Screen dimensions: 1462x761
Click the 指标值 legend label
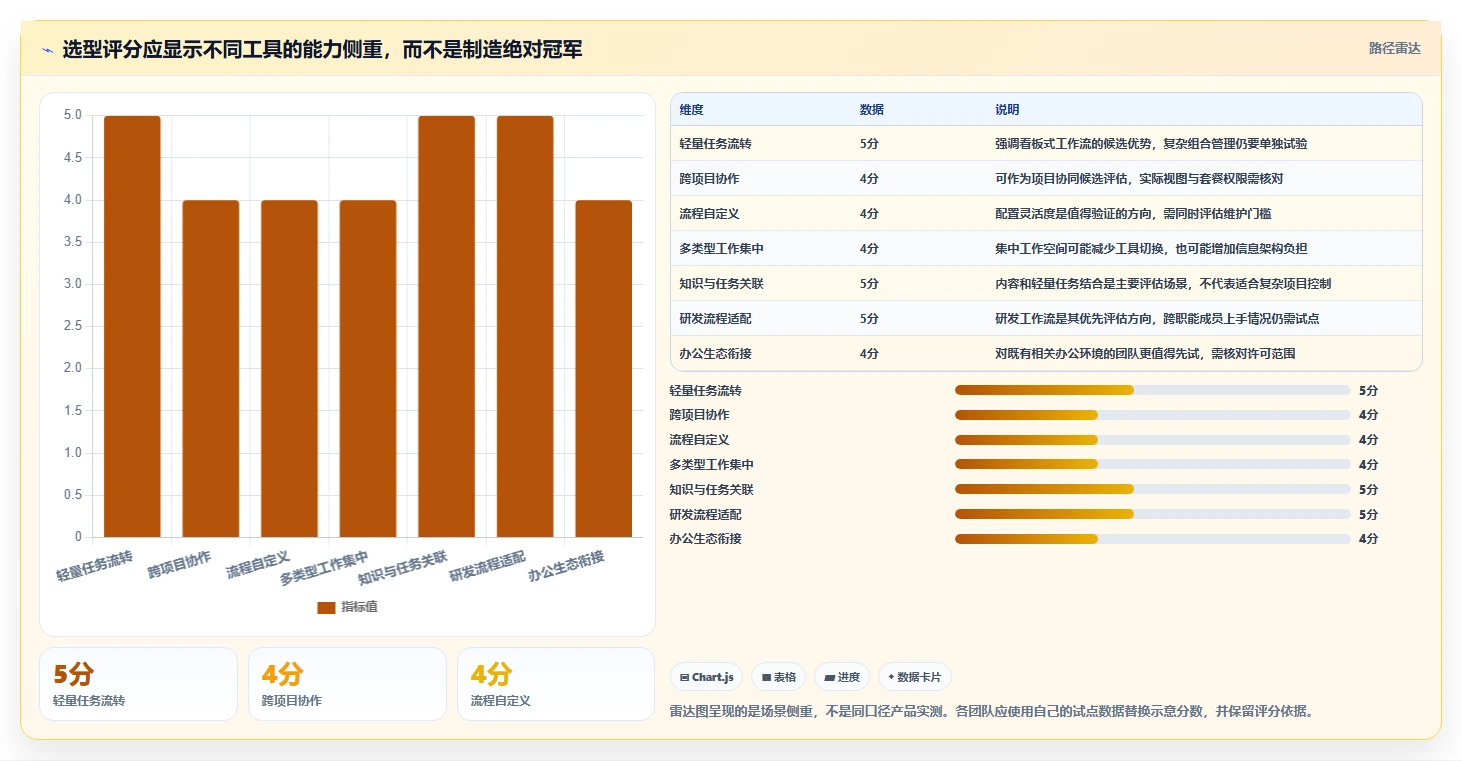359,607
